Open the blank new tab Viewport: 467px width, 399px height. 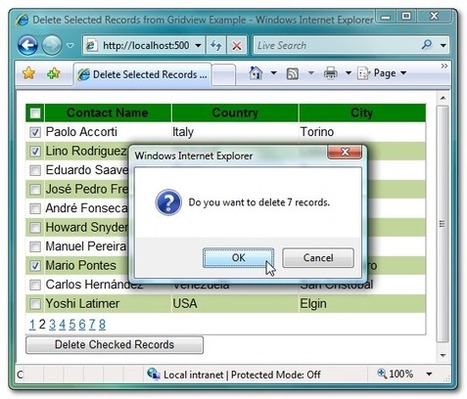pos(224,75)
